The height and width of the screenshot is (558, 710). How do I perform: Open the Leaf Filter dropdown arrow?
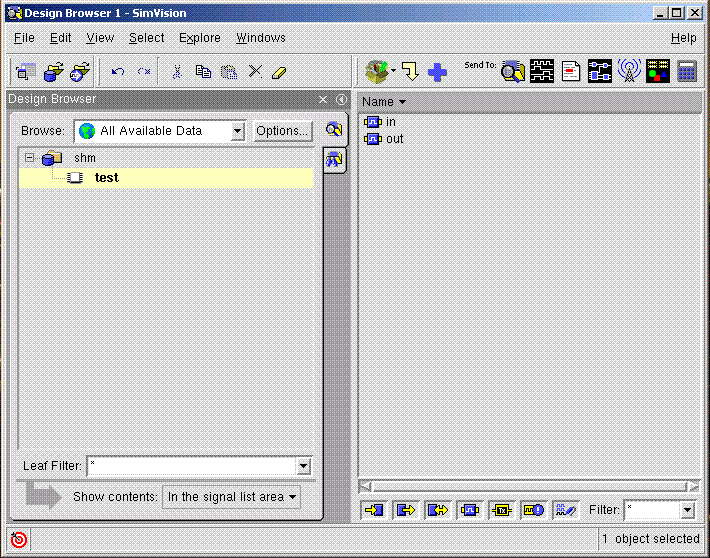[303, 466]
